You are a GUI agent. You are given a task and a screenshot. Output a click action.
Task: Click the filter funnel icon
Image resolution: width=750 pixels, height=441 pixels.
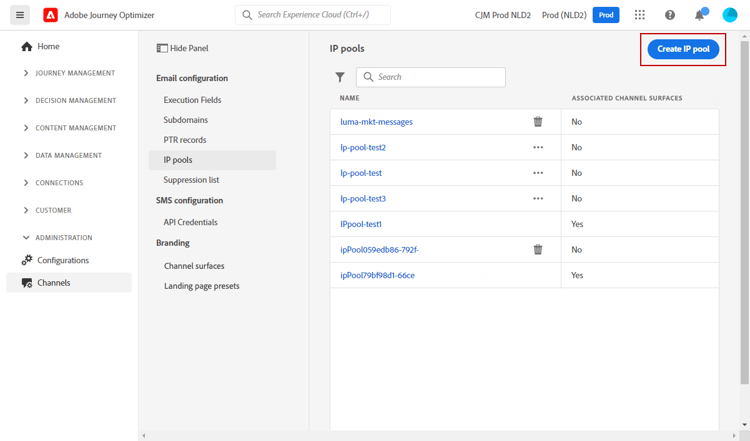point(340,77)
